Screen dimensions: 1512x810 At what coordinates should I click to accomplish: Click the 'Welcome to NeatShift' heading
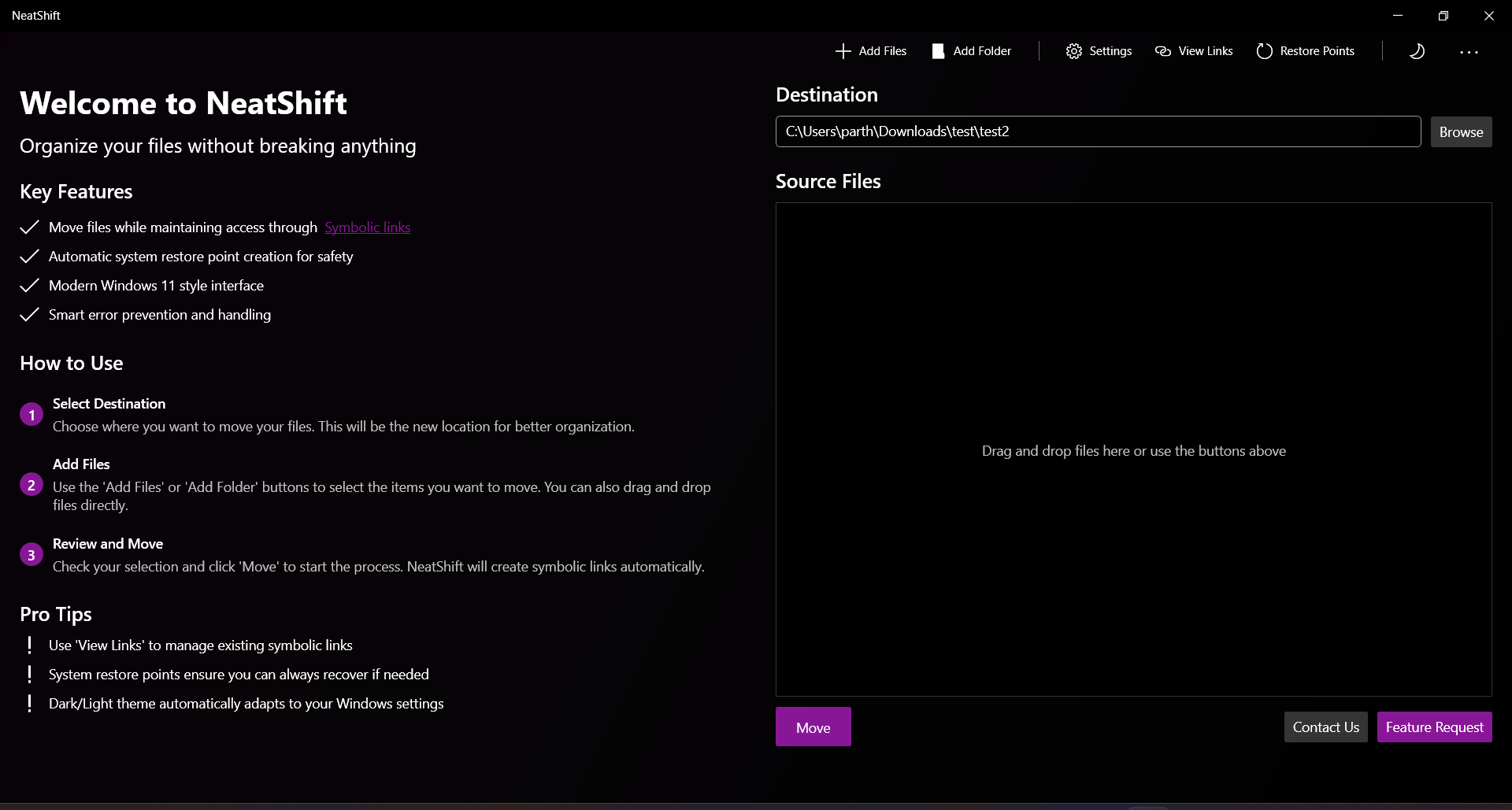[183, 103]
